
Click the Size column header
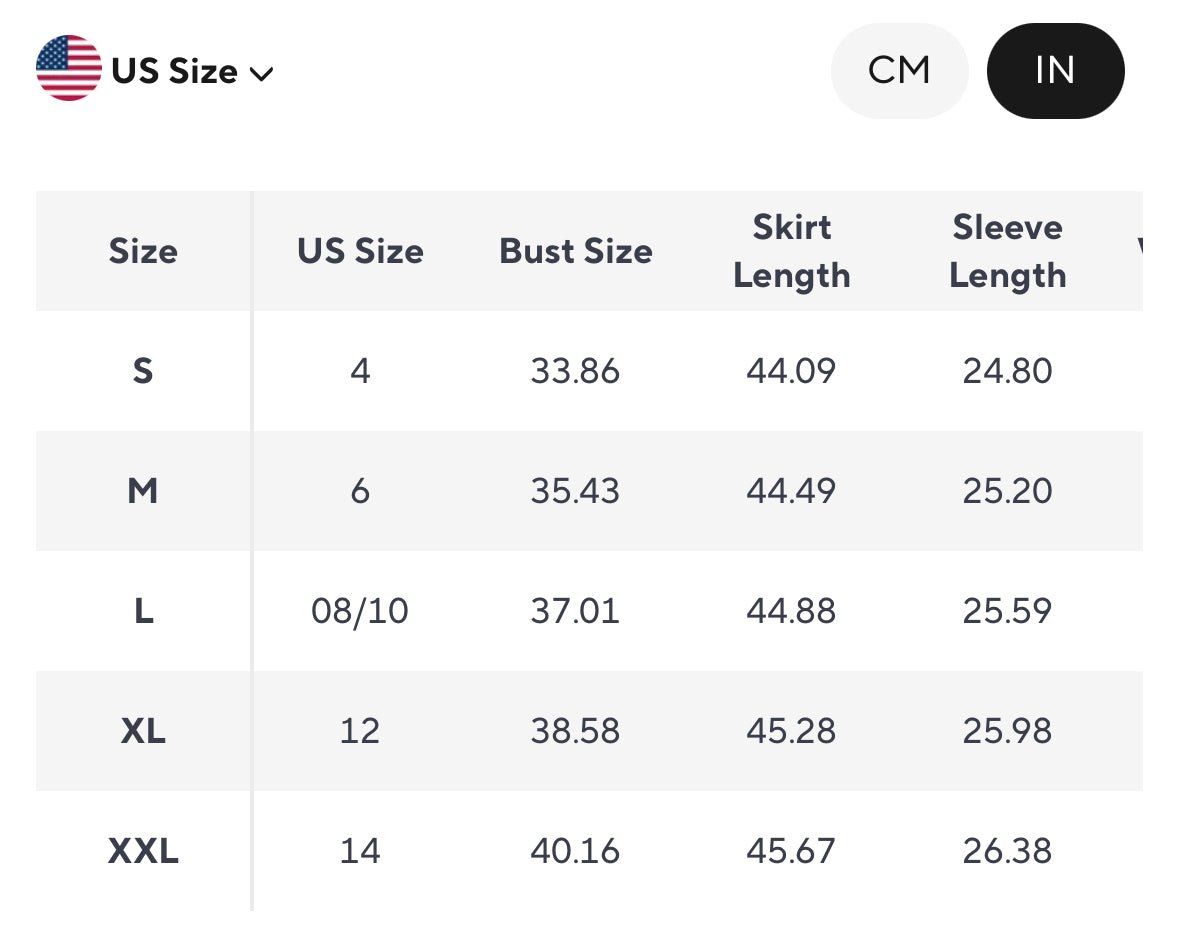pos(143,251)
